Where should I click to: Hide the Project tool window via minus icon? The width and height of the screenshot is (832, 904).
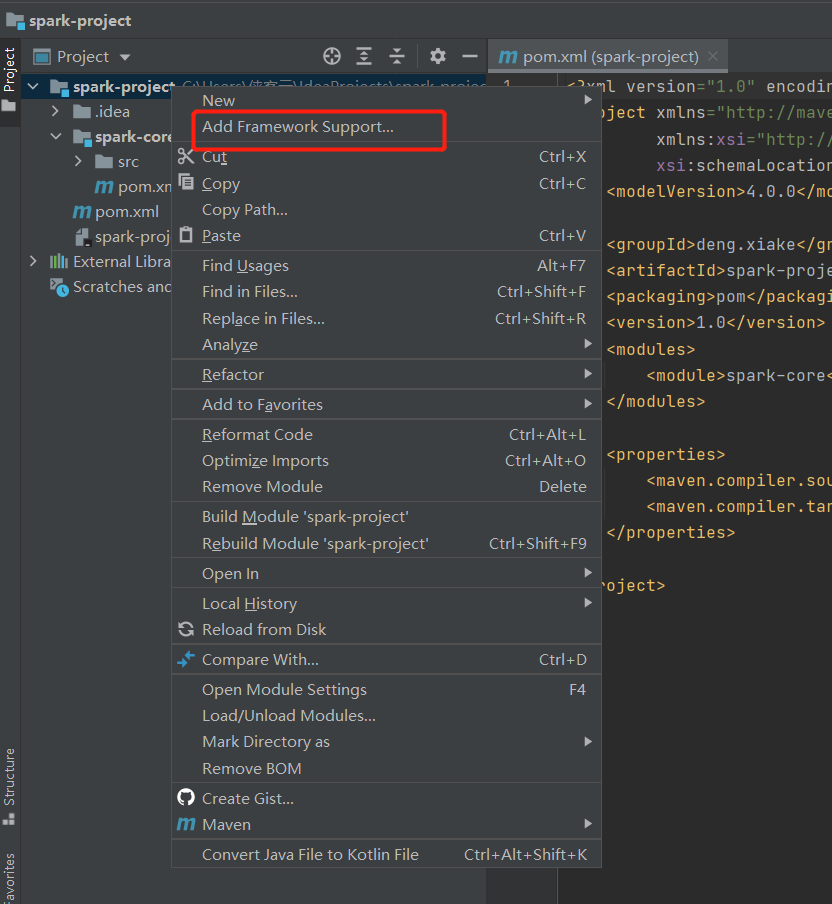pos(470,56)
